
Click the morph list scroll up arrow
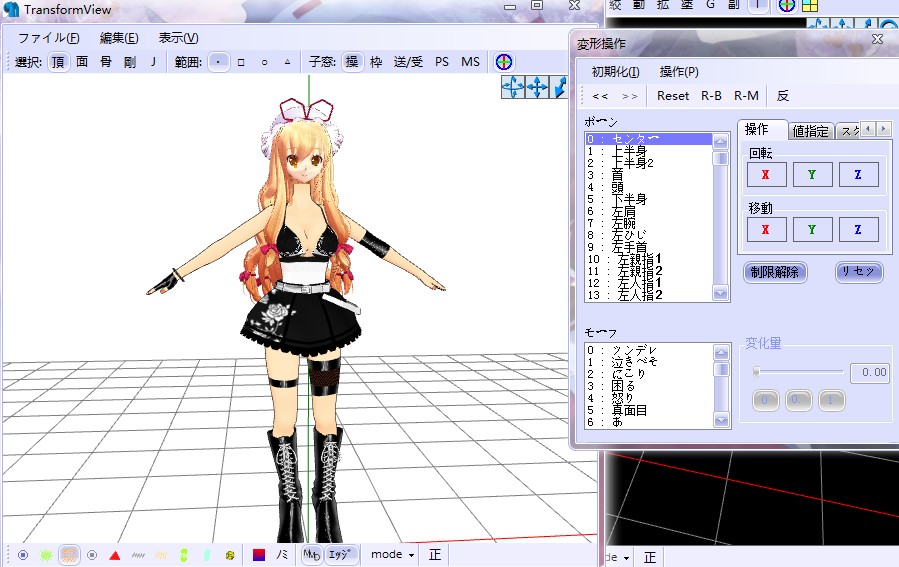721,352
